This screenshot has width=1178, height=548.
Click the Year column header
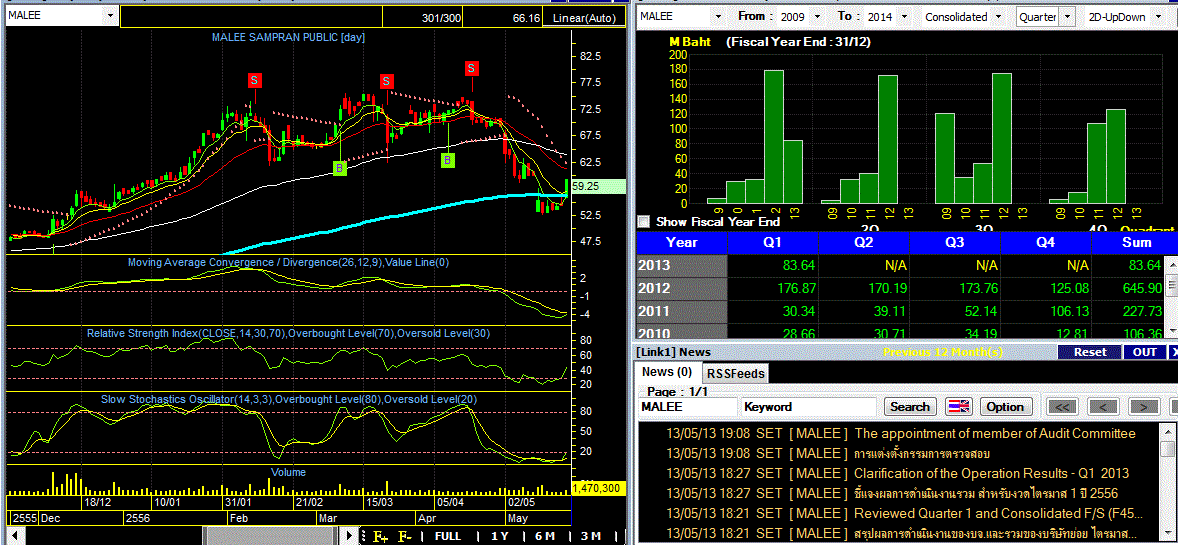681,243
